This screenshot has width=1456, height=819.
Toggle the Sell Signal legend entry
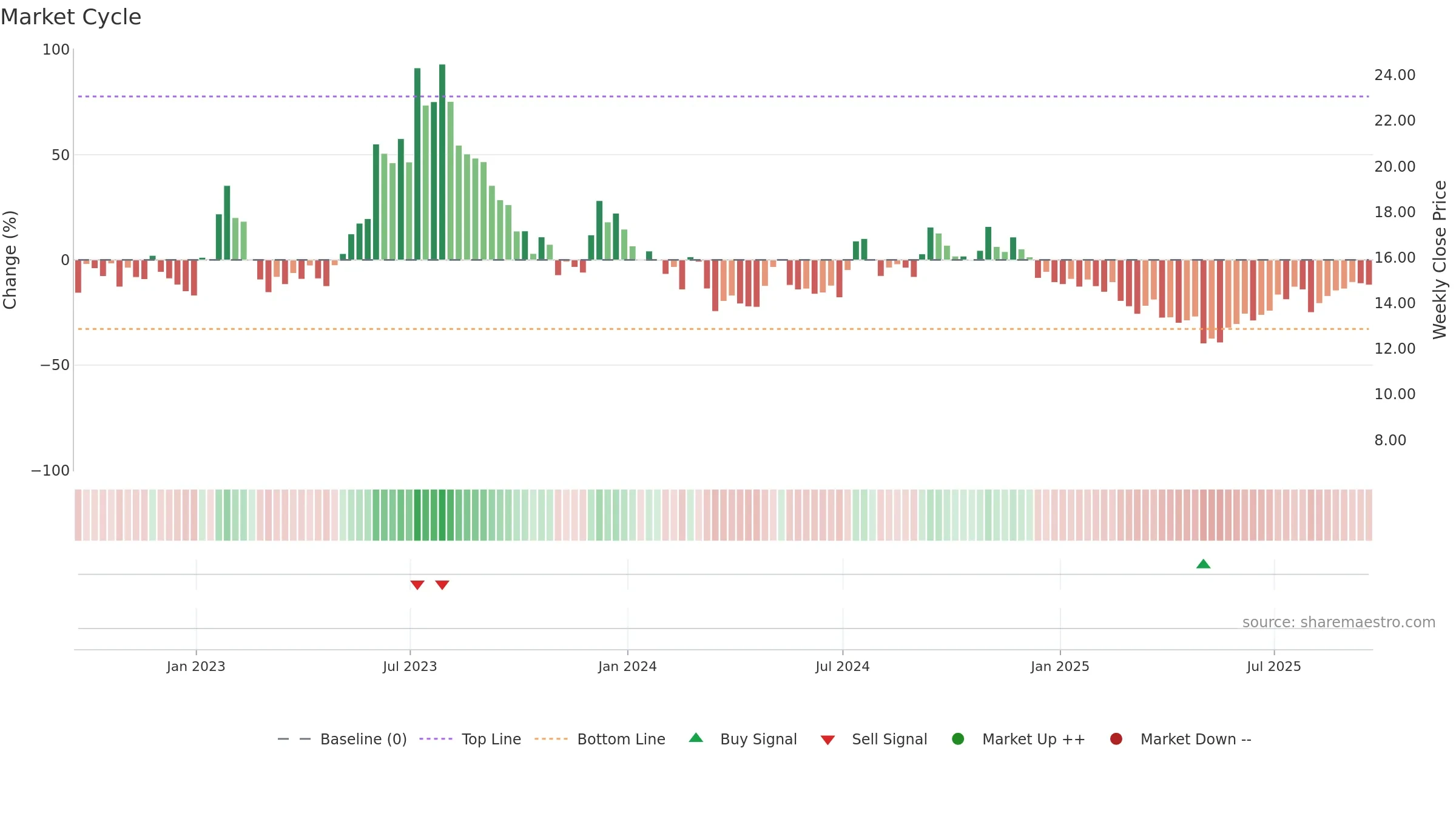tap(874, 739)
